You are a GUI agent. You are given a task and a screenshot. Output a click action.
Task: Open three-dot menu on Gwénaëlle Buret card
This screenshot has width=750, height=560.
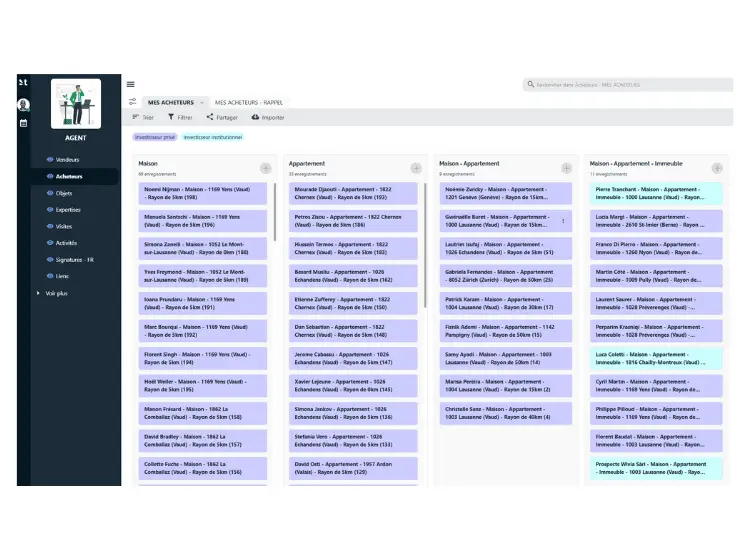563,221
